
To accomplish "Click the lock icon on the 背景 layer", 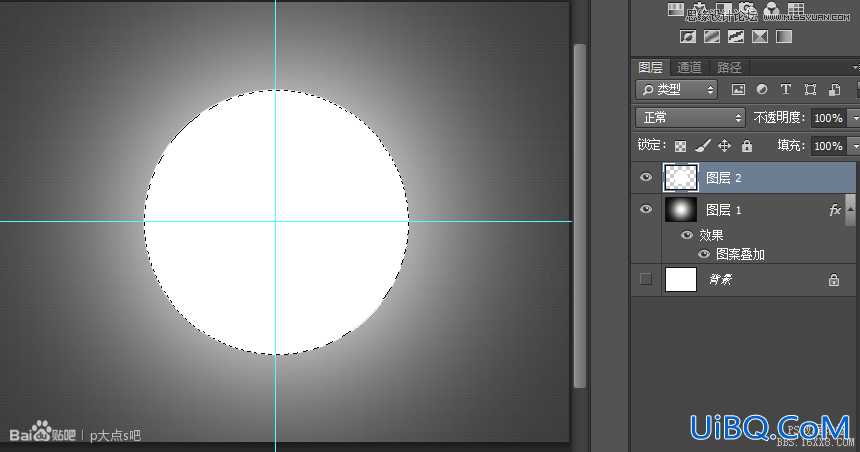I will [834, 280].
